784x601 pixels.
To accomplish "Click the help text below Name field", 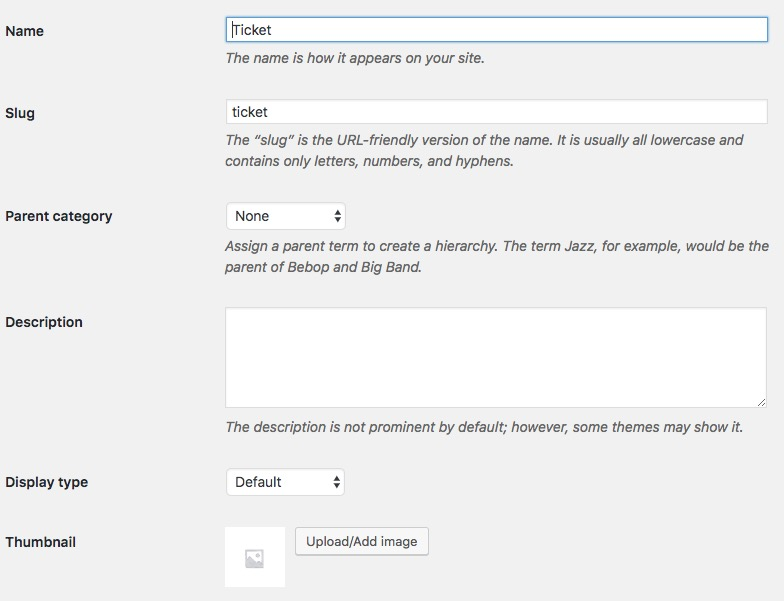I will tap(355, 58).
